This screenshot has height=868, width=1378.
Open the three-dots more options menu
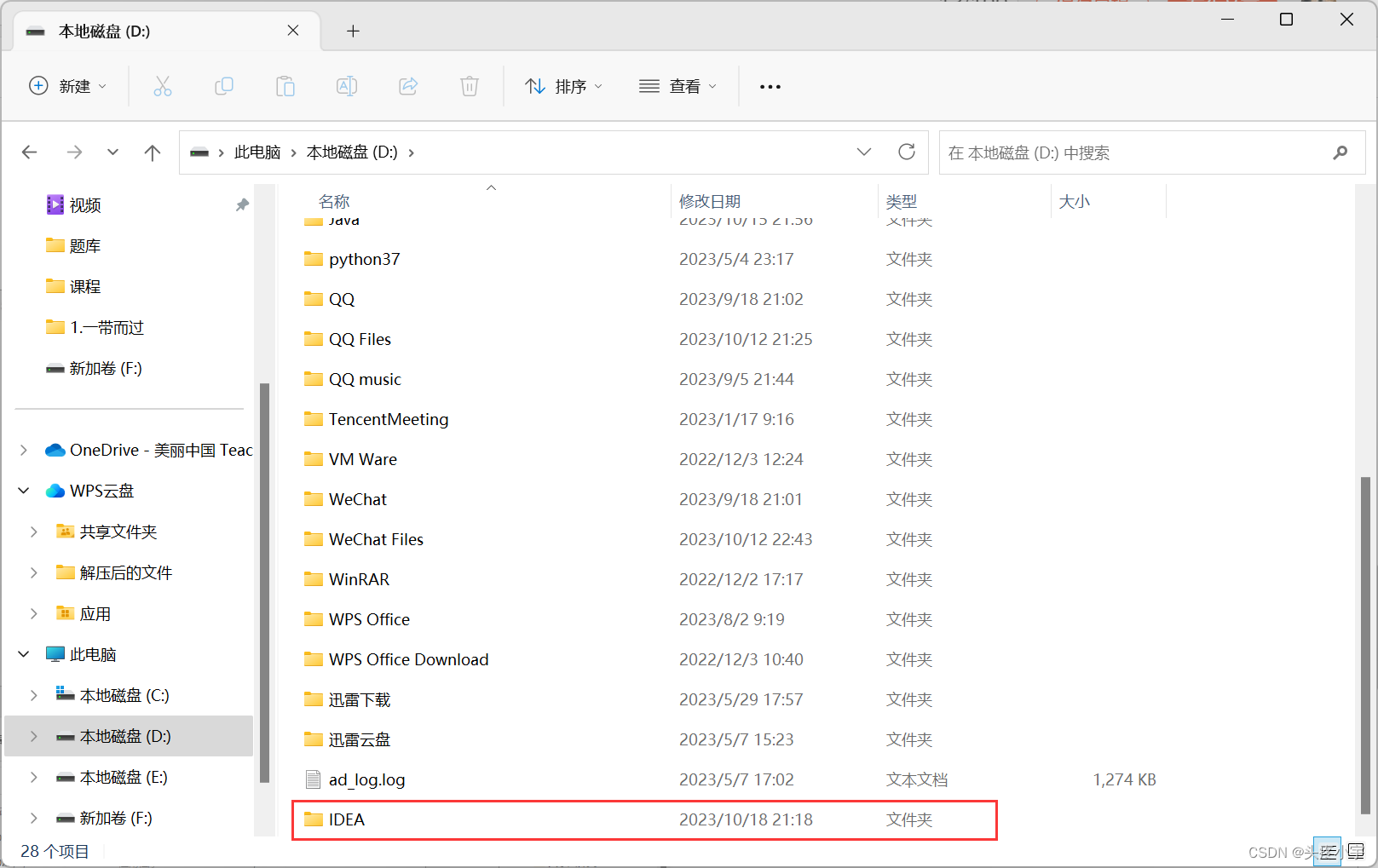[770, 87]
